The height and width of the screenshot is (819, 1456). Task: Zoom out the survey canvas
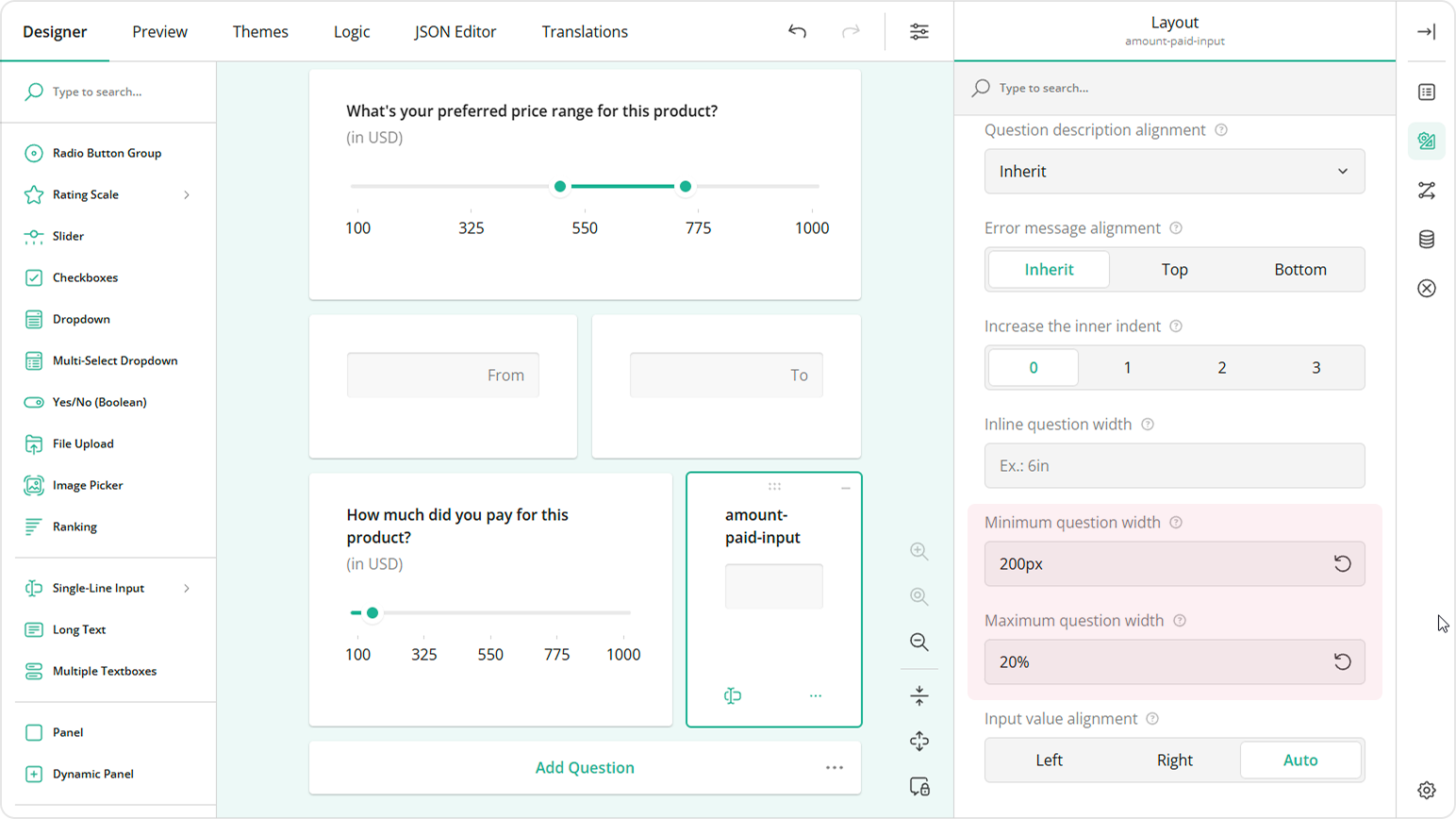point(918,642)
